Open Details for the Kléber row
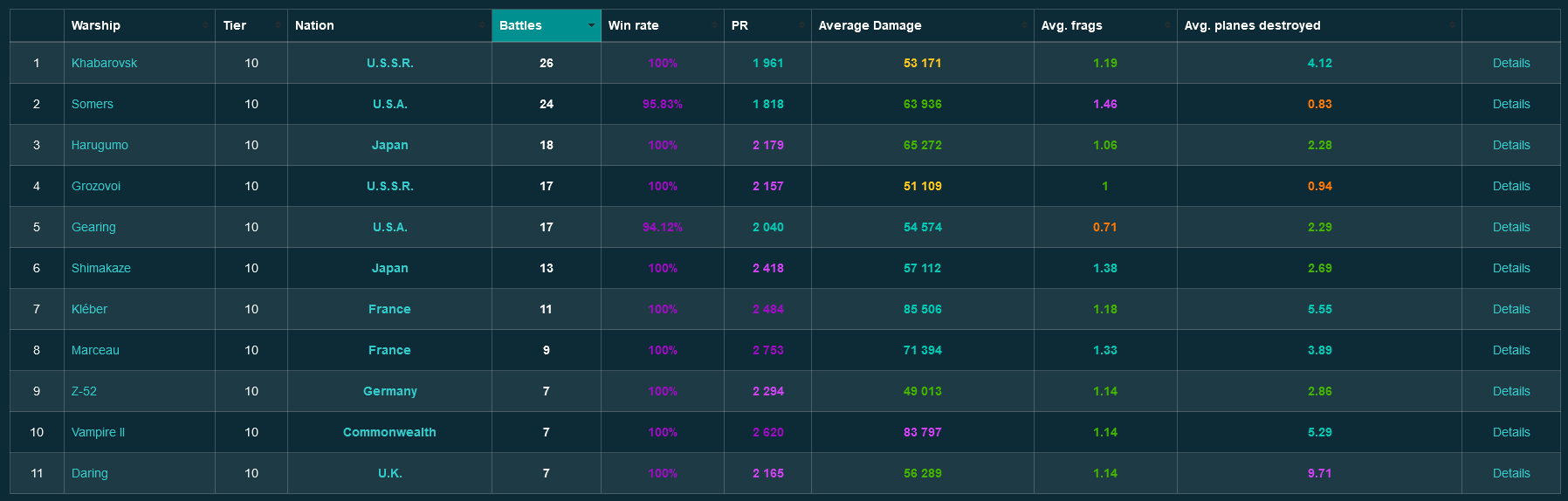 point(1510,309)
